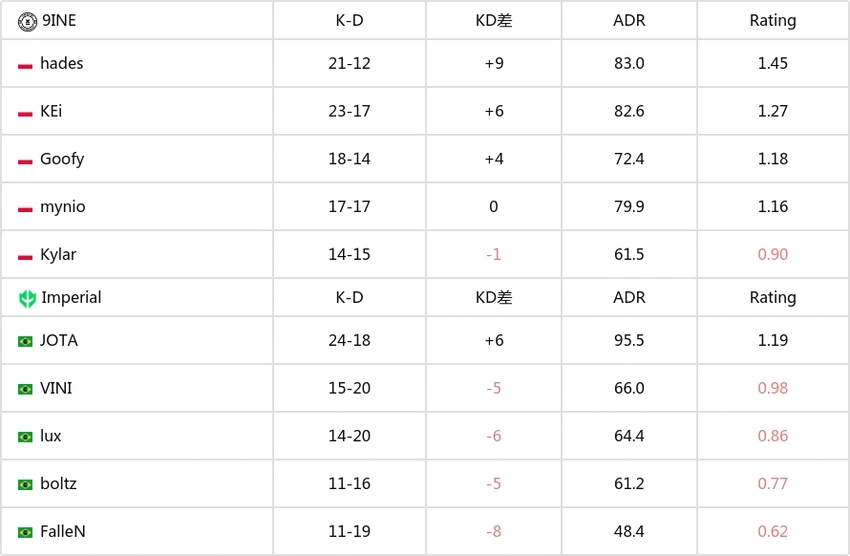Open VINI player name link
Viewport: 850px width, 556px height.
(56, 388)
